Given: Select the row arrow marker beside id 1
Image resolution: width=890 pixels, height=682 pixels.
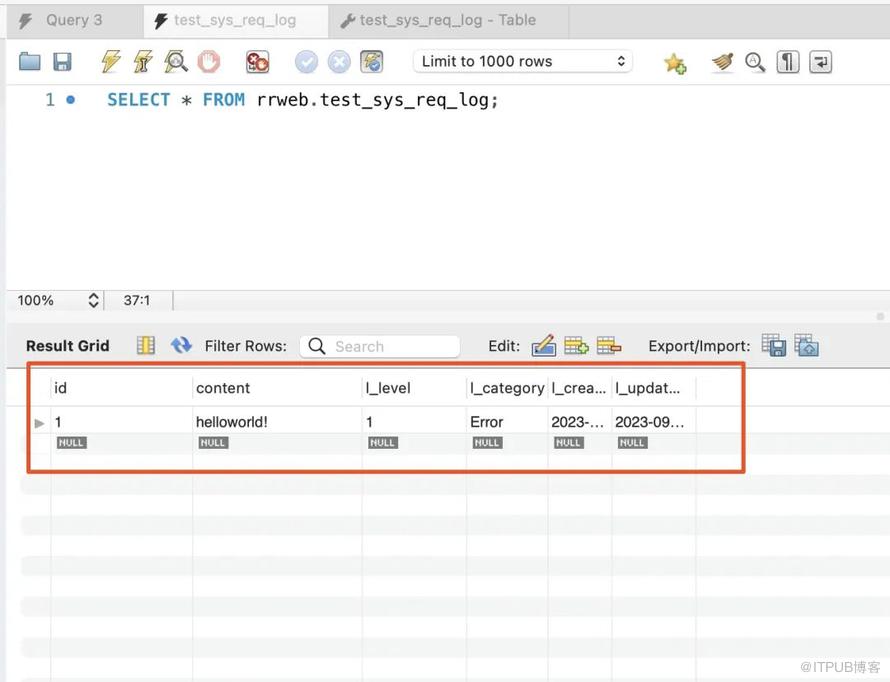Looking at the screenshot, I should (40, 423).
